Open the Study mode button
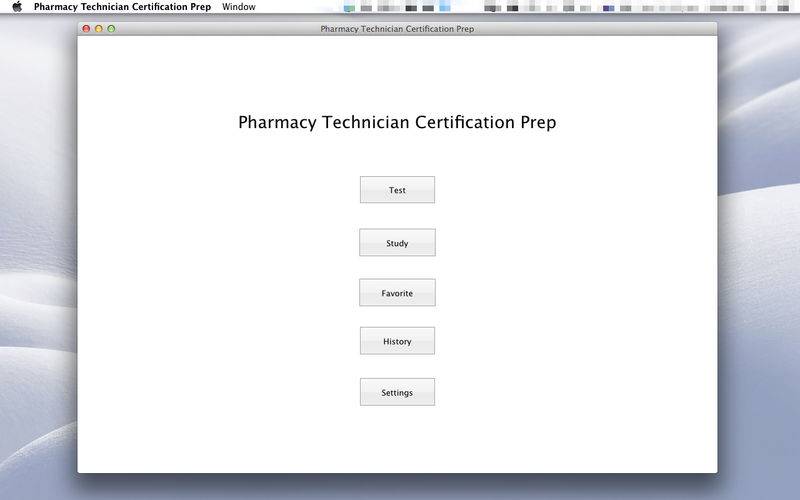This screenshot has height=500, width=800. click(397, 242)
